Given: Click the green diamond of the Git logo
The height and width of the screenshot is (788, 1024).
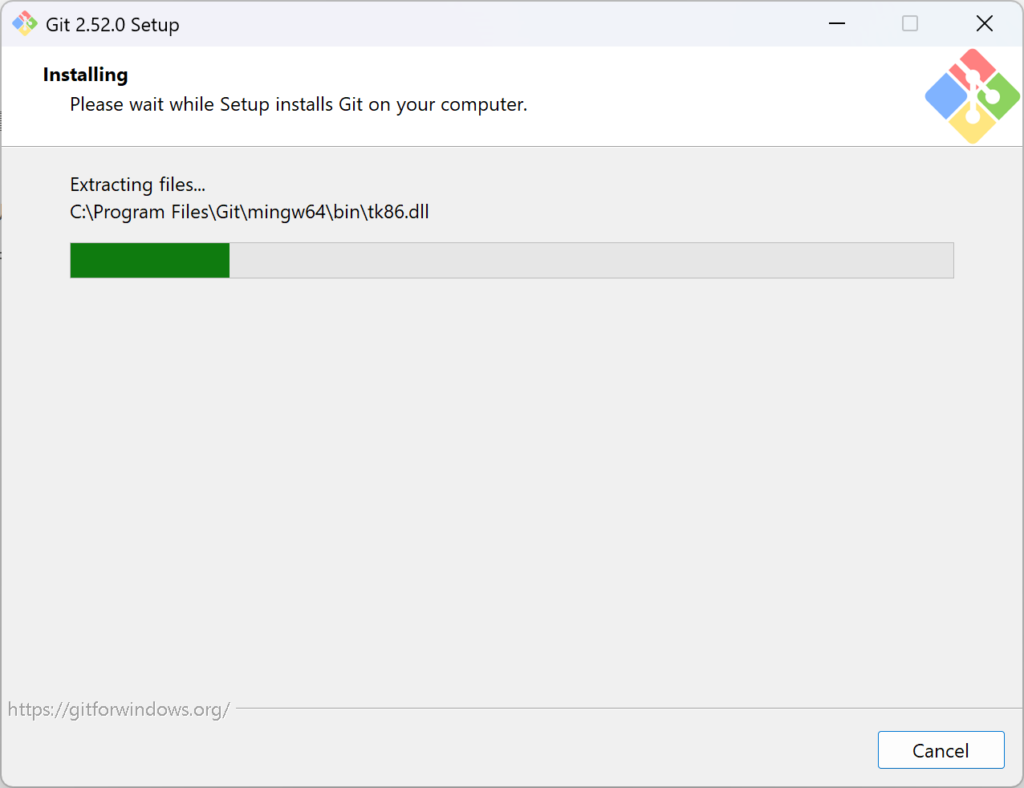Looking at the screenshot, I should click(x=999, y=96).
